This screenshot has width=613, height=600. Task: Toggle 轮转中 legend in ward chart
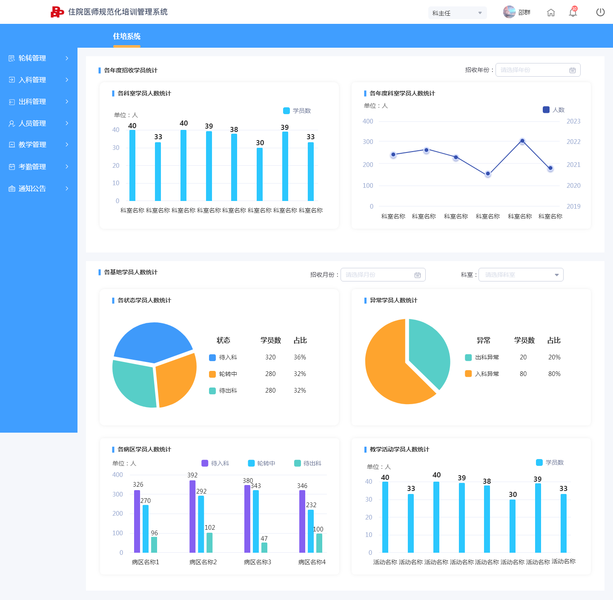pos(262,463)
